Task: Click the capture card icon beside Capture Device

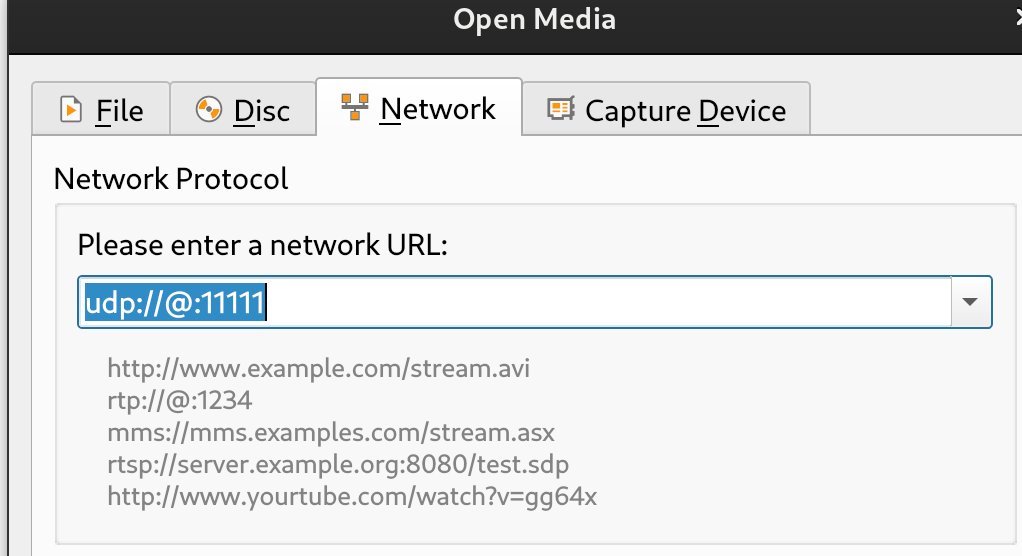Action: coord(560,109)
